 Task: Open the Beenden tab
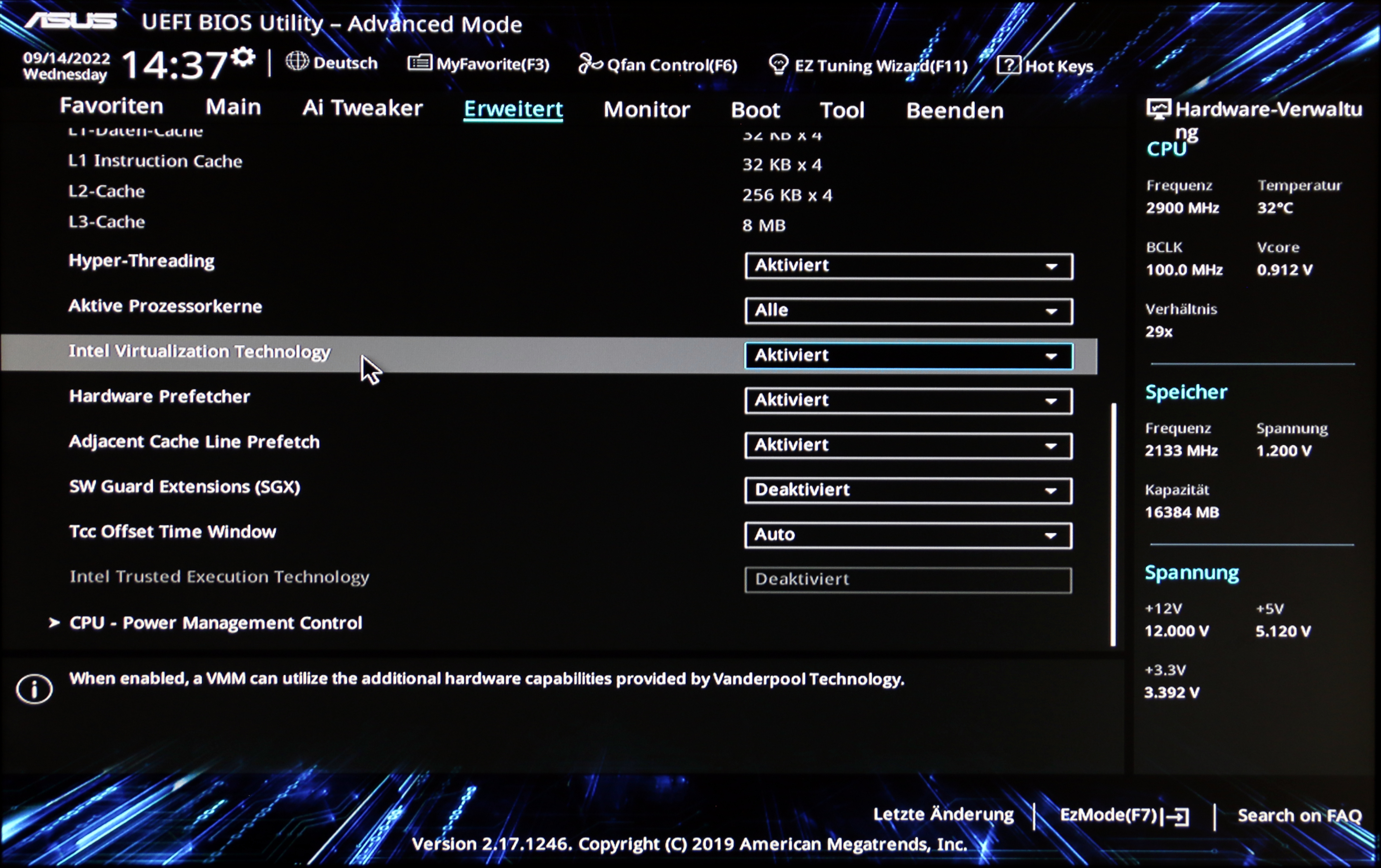coord(955,111)
